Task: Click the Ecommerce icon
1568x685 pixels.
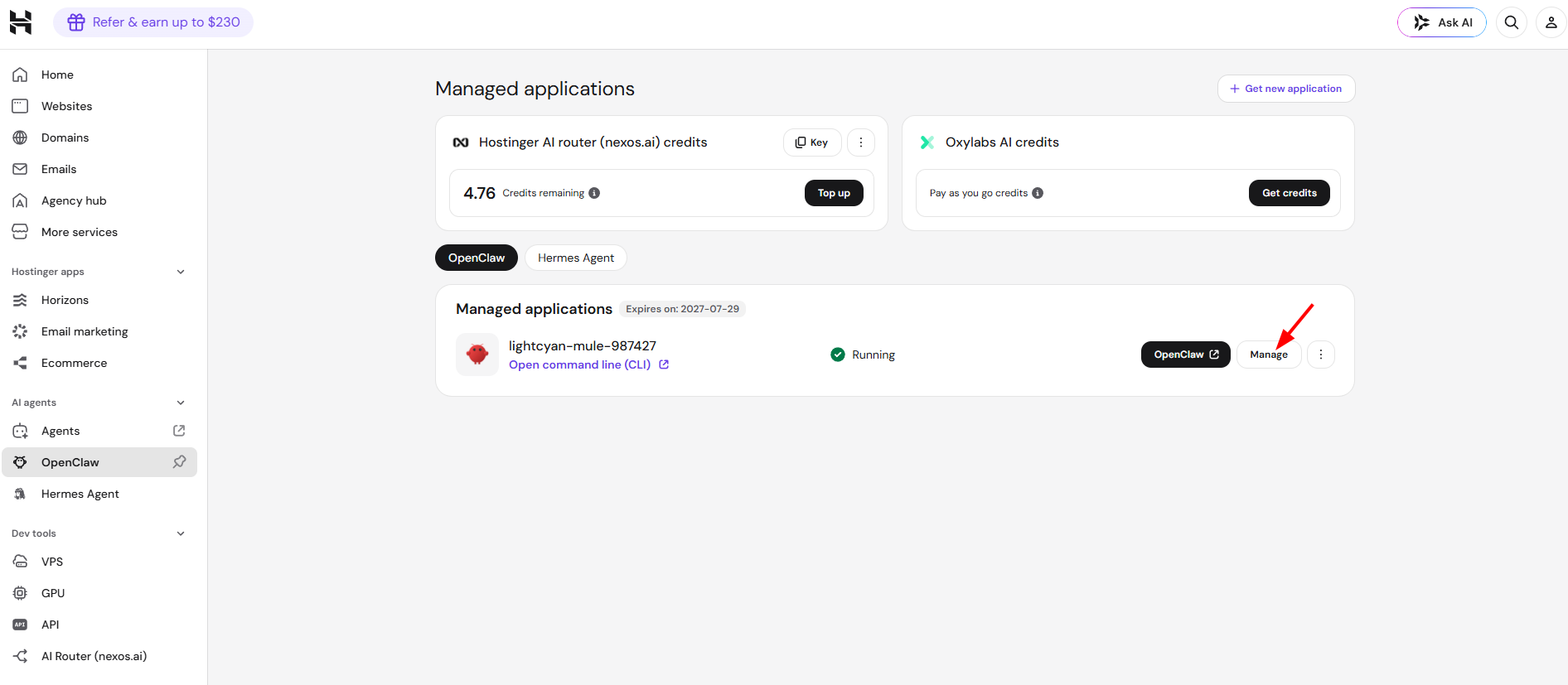Action: (x=21, y=363)
